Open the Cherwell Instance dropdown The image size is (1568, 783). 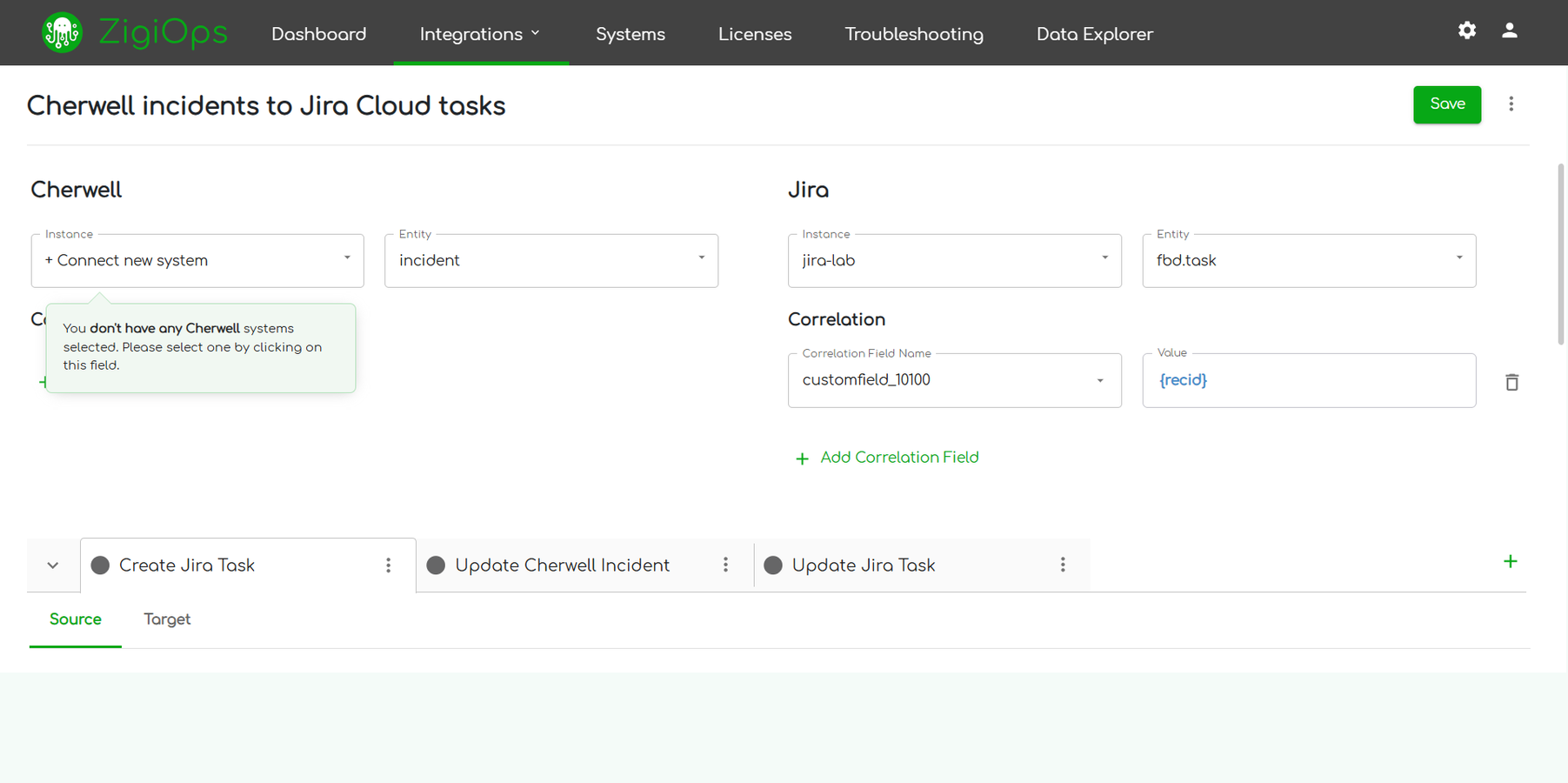pyautogui.click(x=197, y=260)
